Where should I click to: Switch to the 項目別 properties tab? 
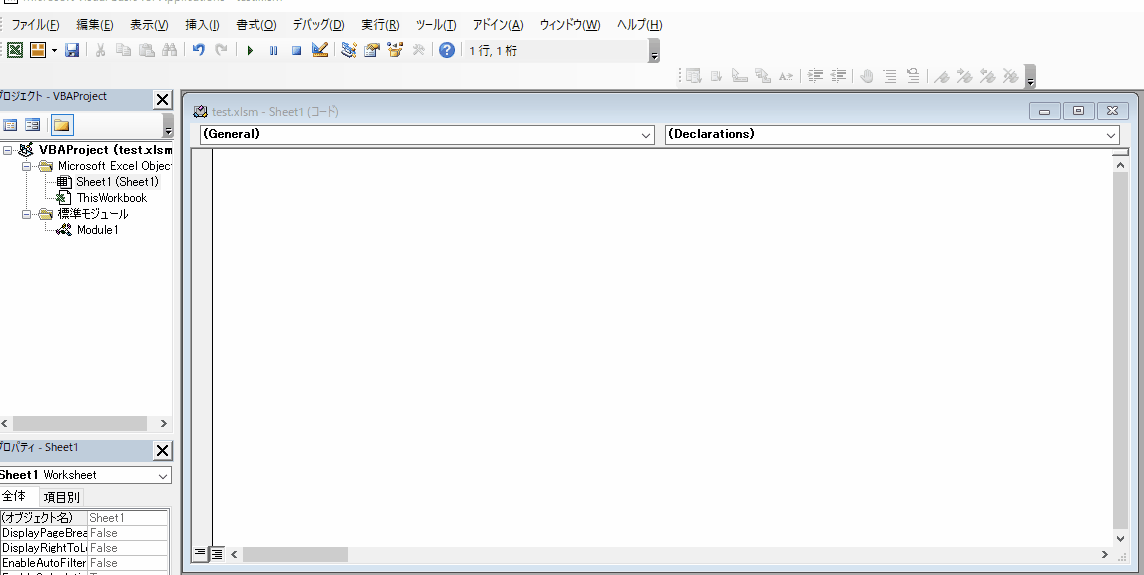[61, 497]
